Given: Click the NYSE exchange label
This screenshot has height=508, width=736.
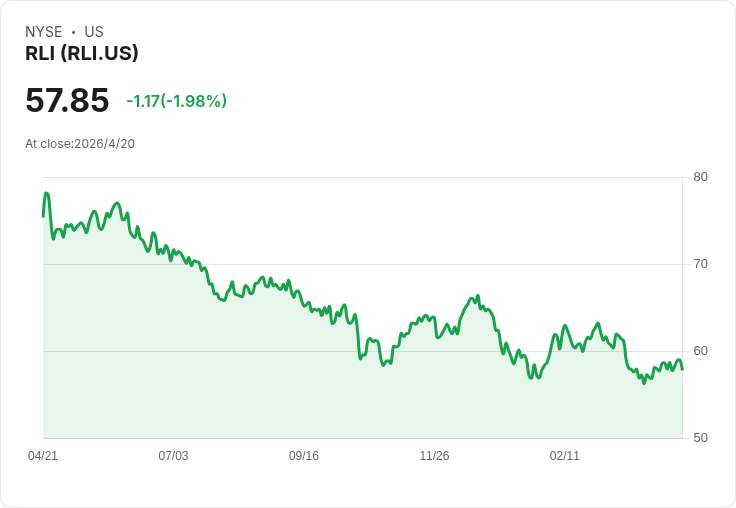Looking at the screenshot, I should 44,32.
